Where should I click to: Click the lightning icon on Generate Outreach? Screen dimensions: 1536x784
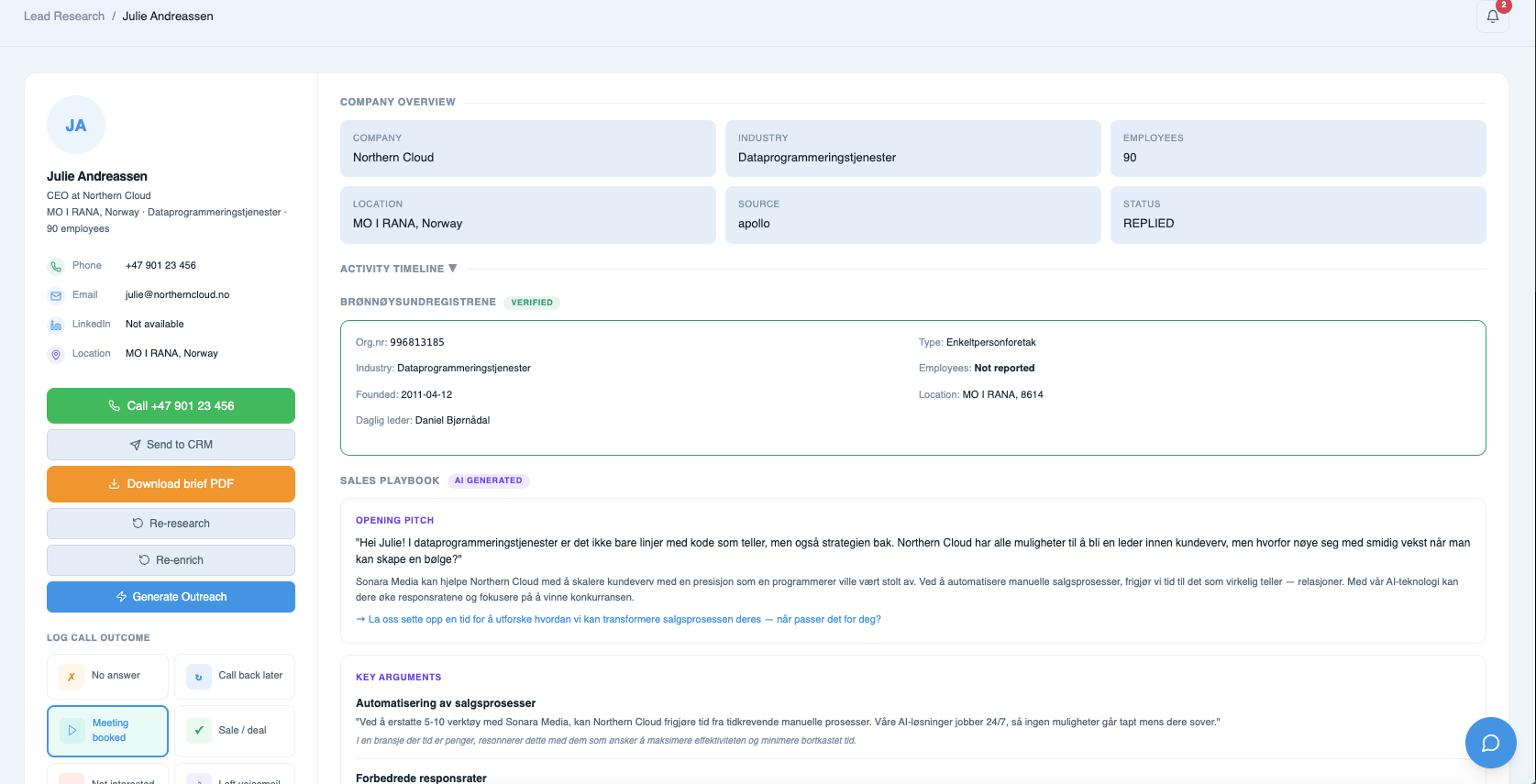pos(121,597)
